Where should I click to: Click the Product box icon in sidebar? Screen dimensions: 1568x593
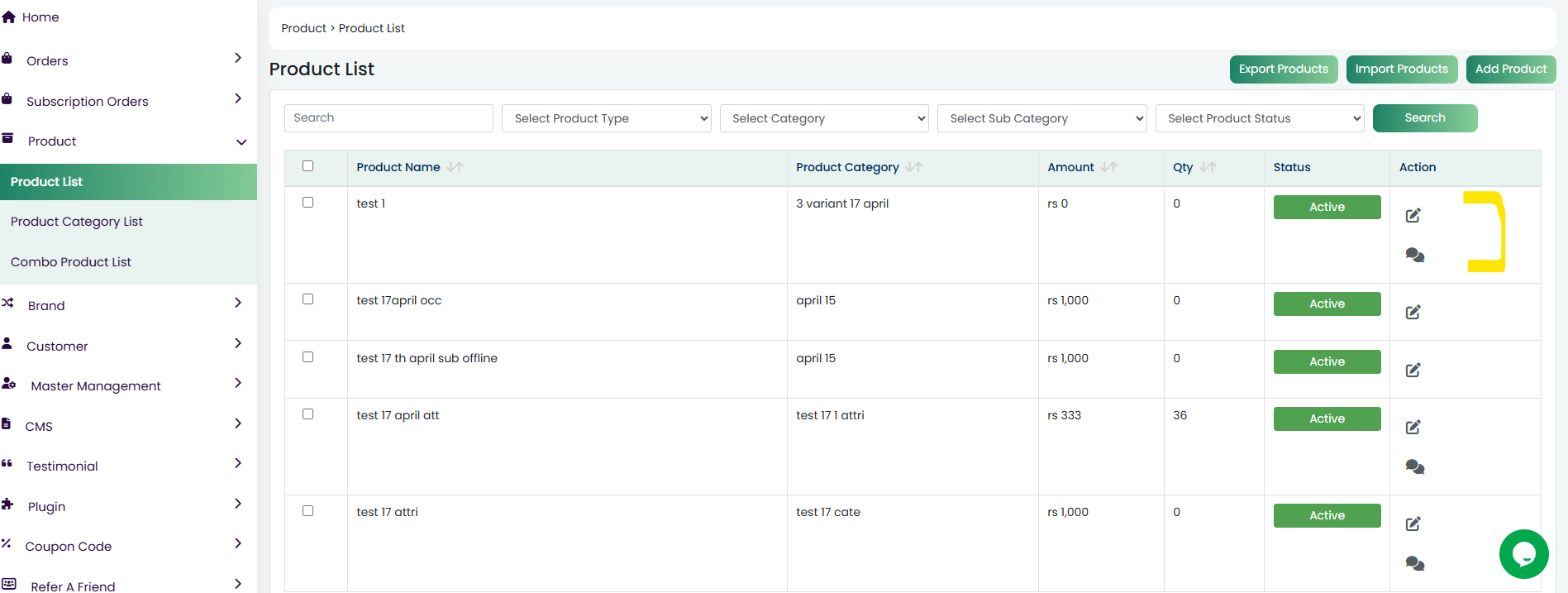[7, 138]
